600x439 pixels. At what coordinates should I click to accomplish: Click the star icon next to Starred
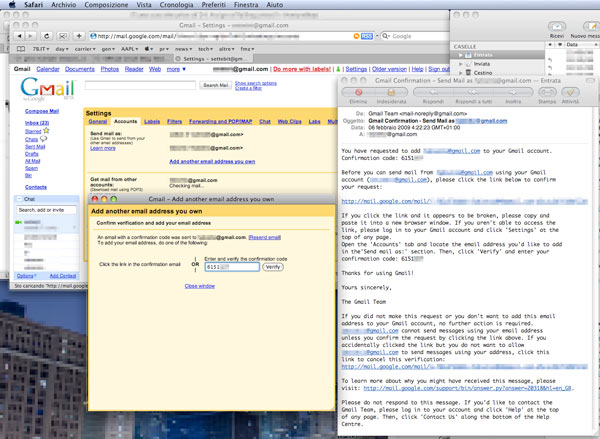pos(46,131)
